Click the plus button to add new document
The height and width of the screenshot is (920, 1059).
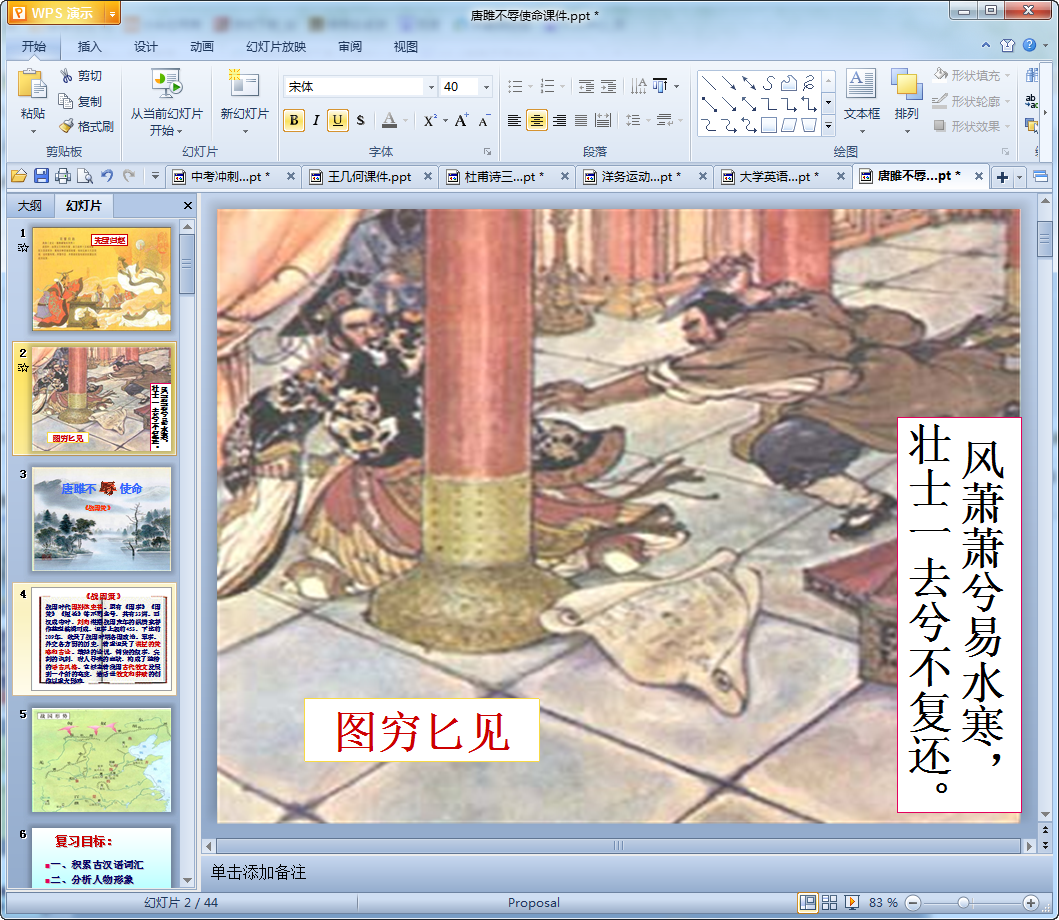coord(1002,177)
